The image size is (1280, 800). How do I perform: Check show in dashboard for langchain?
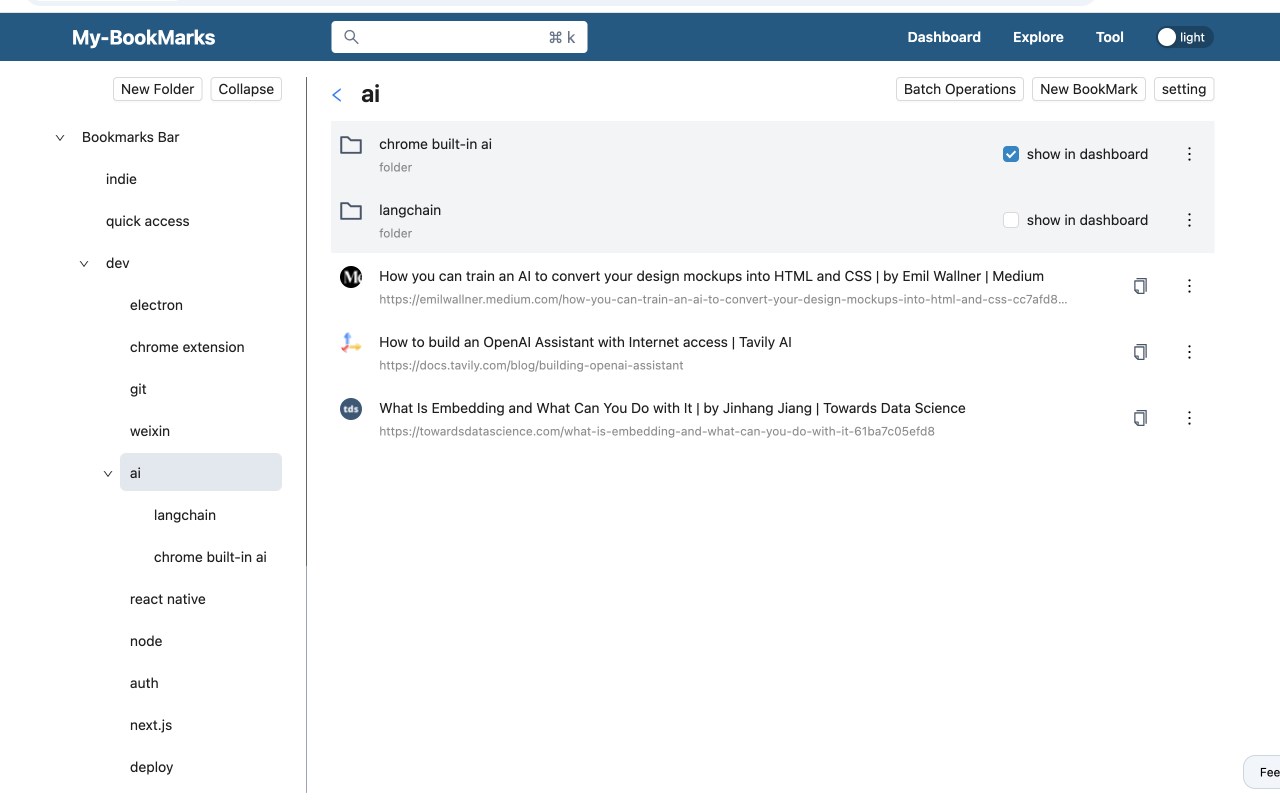tap(1011, 220)
